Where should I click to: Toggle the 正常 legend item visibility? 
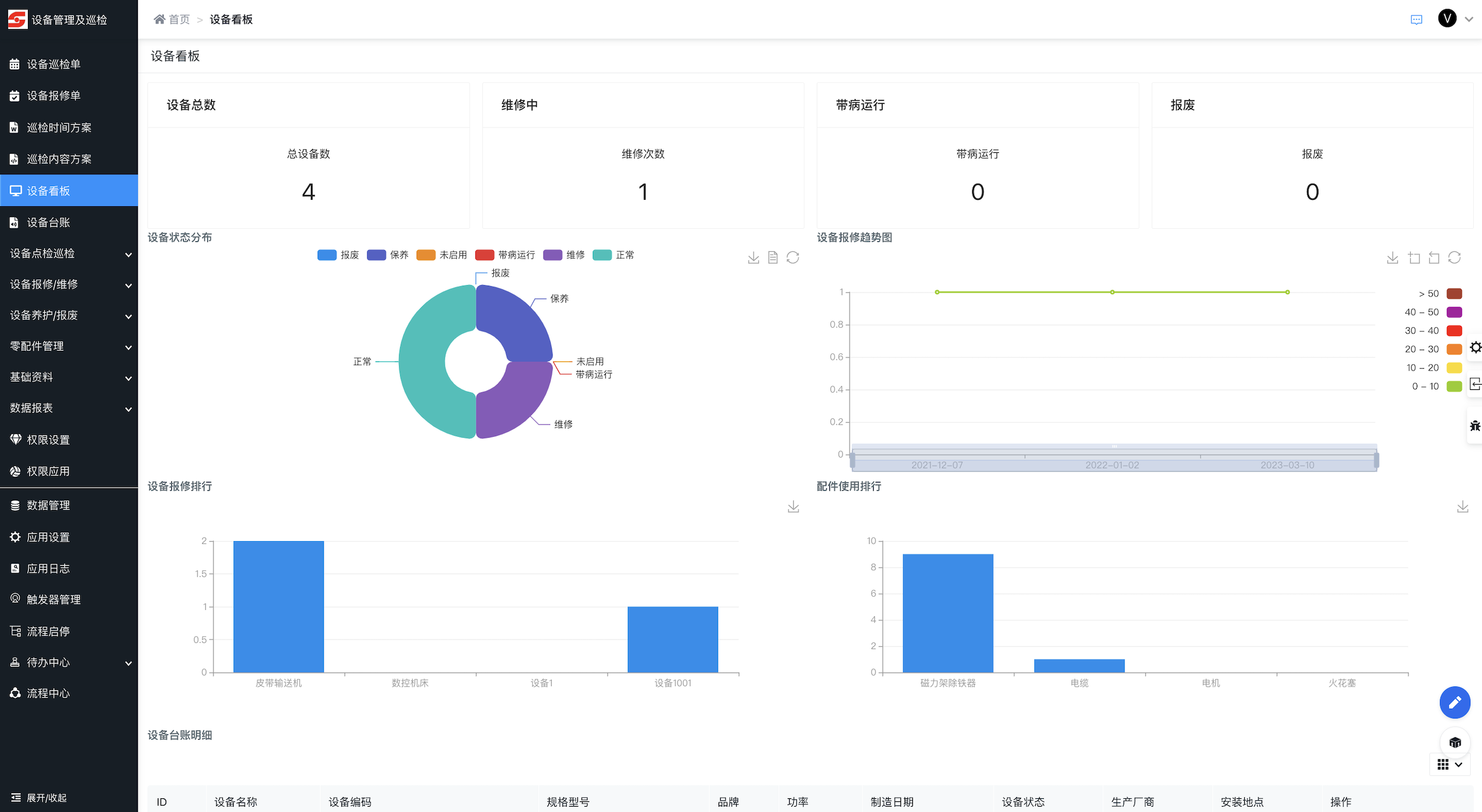pos(614,255)
